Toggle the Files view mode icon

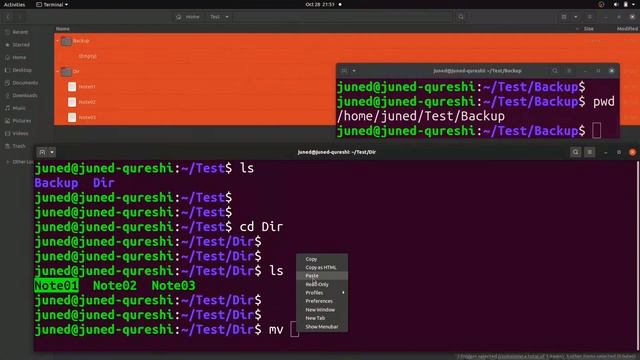(x=564, y=17)
